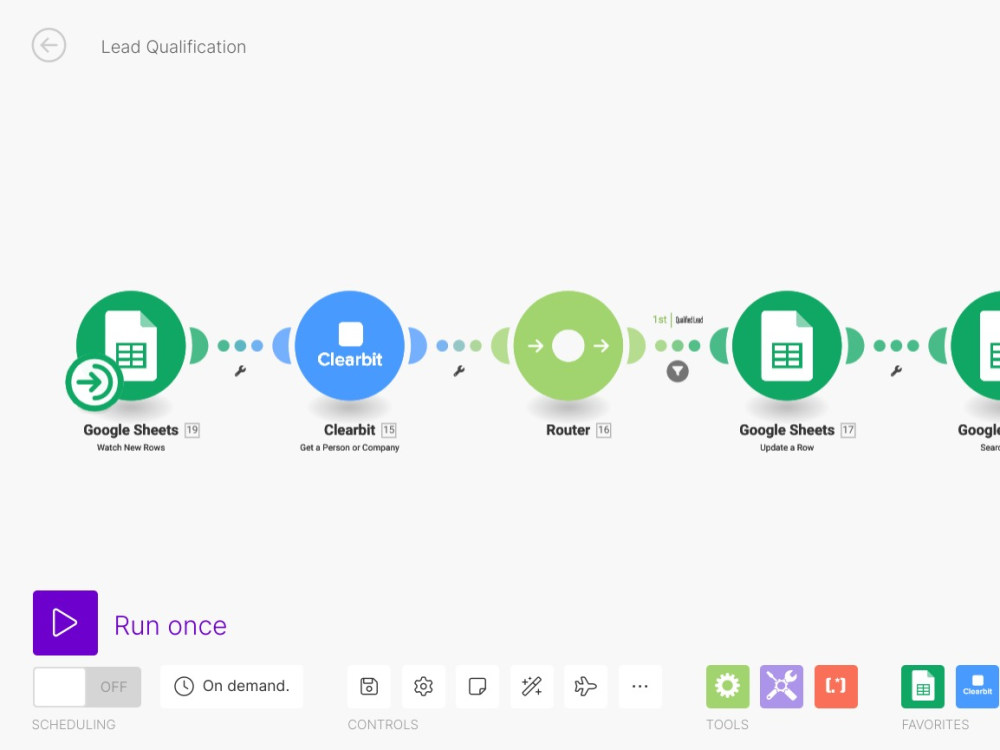Screen dimensions: 1000x750
Task: Click module number 17 badge
Action: [848, 430]
